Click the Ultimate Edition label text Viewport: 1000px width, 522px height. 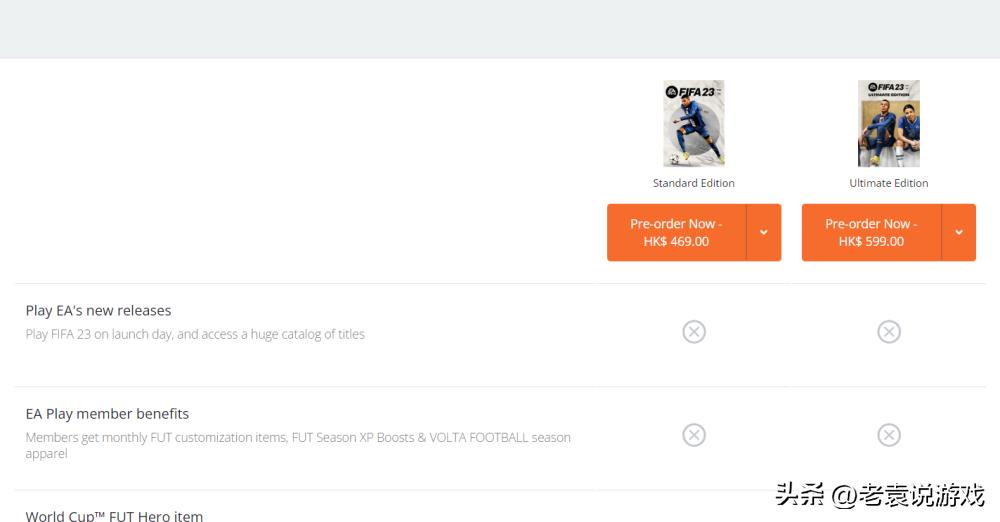(x=889, y=183)
